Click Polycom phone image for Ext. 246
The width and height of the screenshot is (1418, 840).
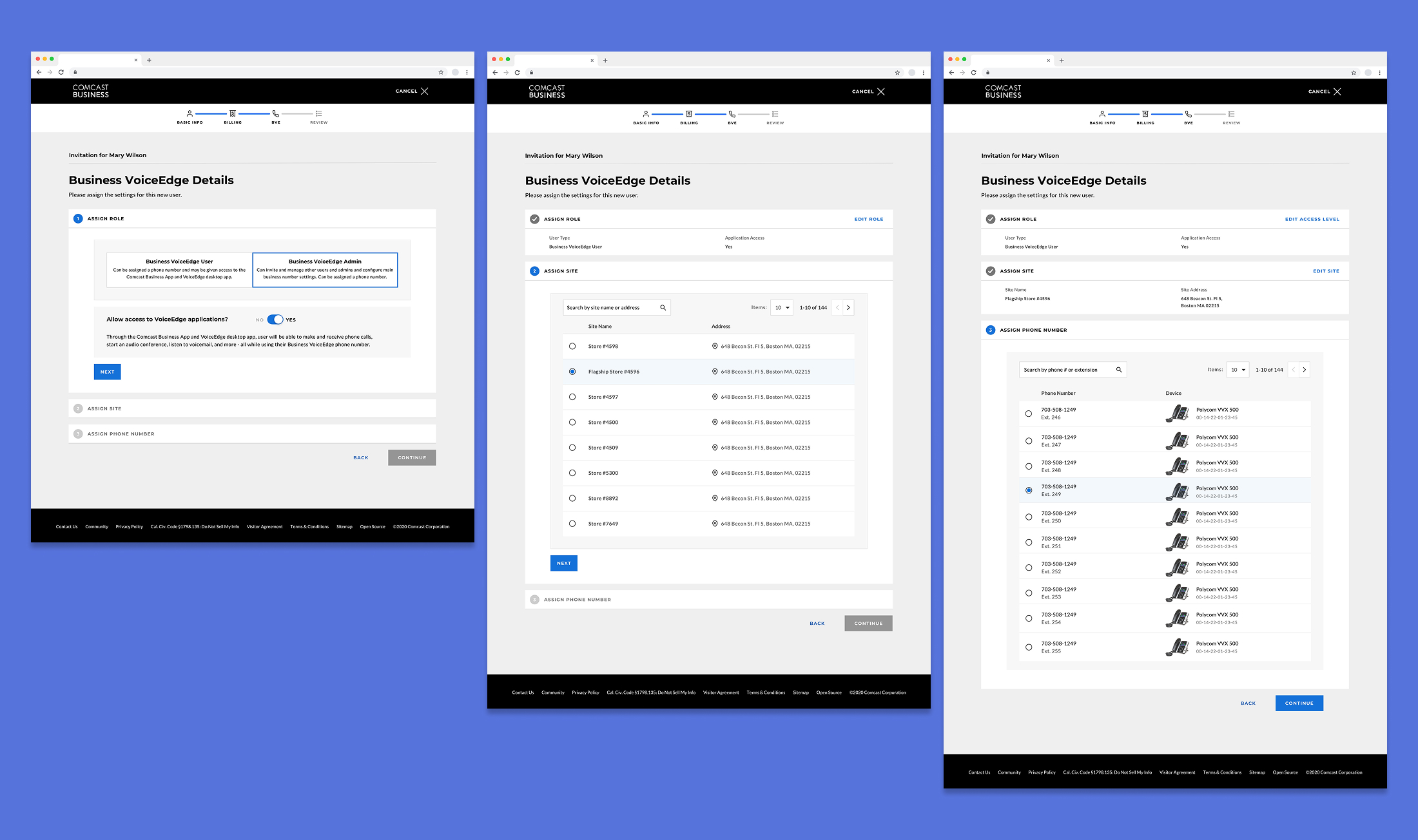(1178, 413)
